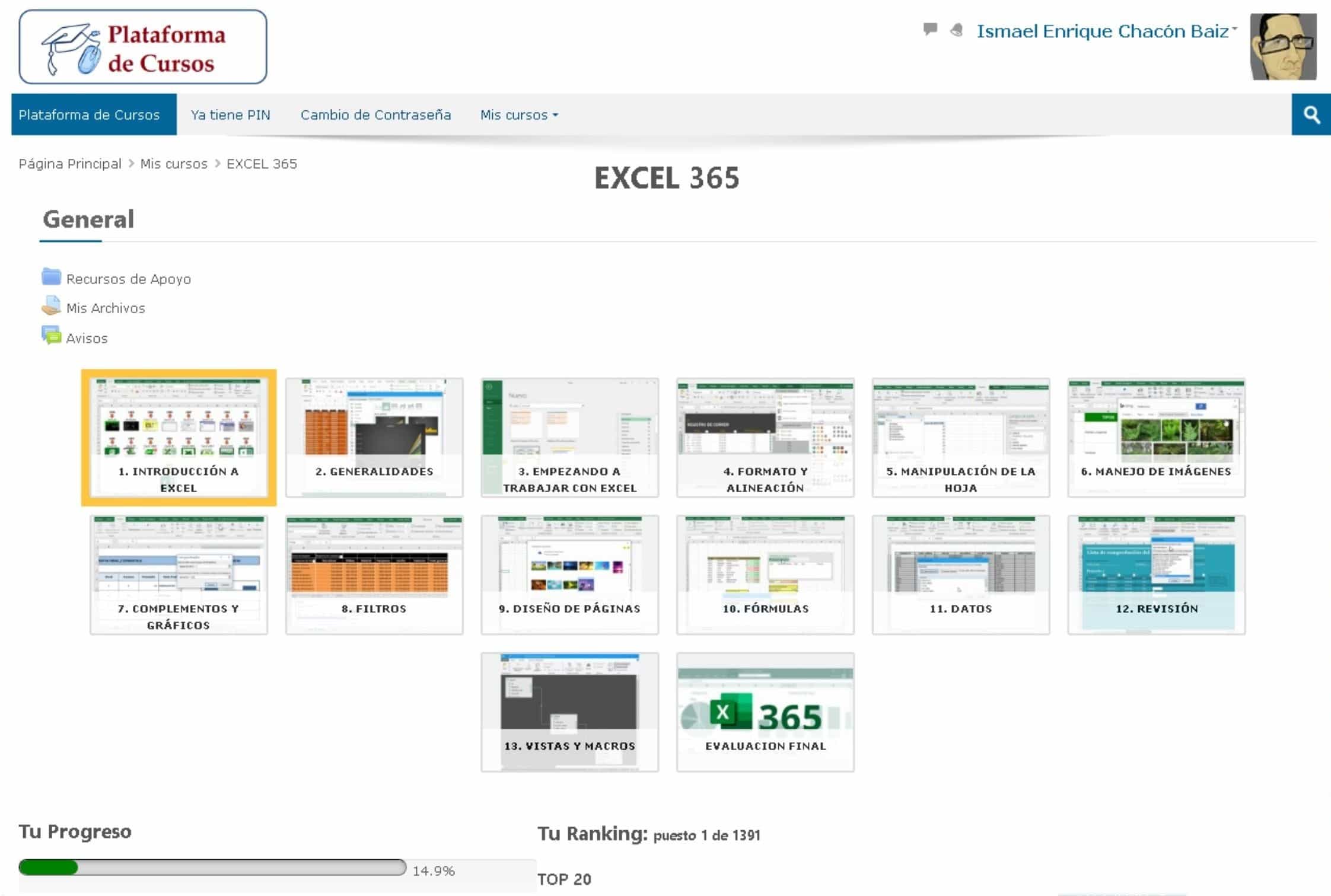Click the Recursos de Apoyo folder icon
Image resolution: width=1331 pixels, height=896 pixels.
(x=51, y=277)
